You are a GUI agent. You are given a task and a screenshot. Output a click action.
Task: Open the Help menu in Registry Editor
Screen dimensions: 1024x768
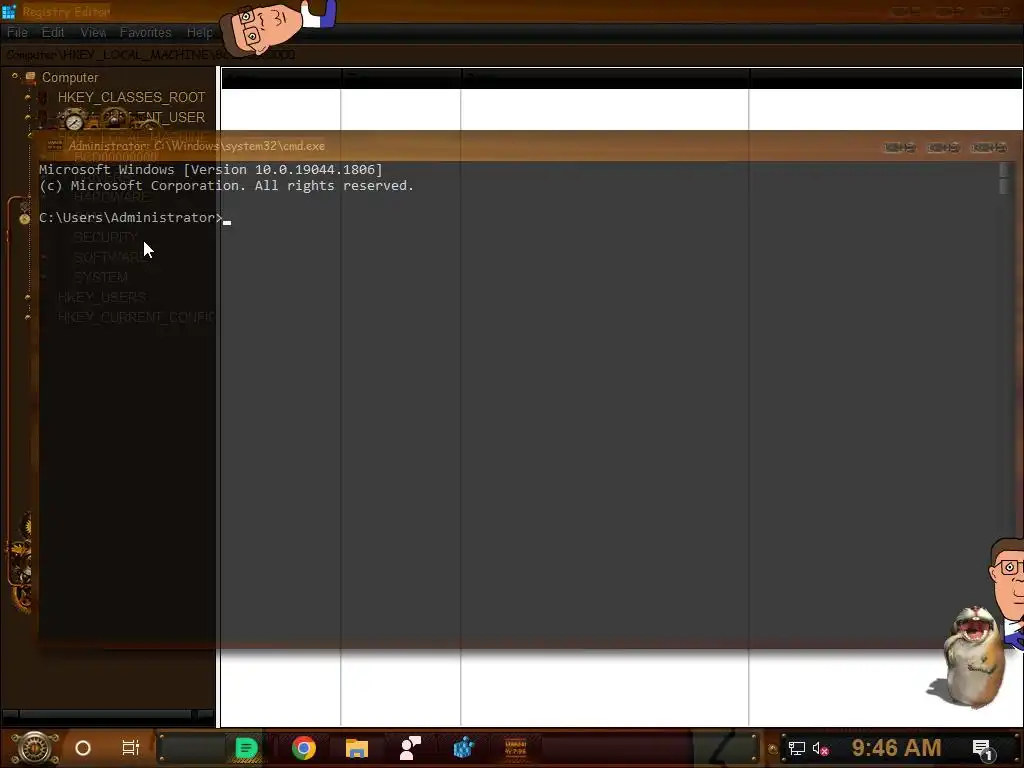pyautogui.click(x=199, y=33)
